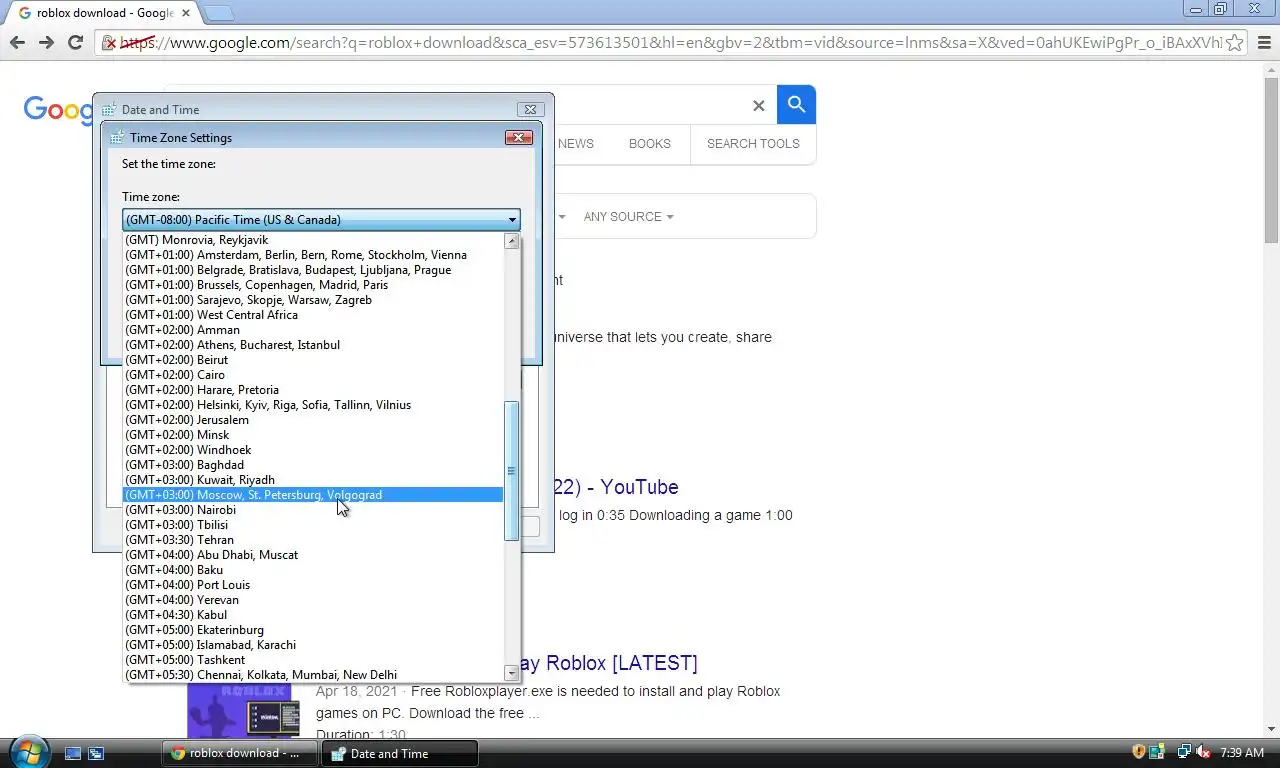Open the Windows Start orb

tap(28, 751)
